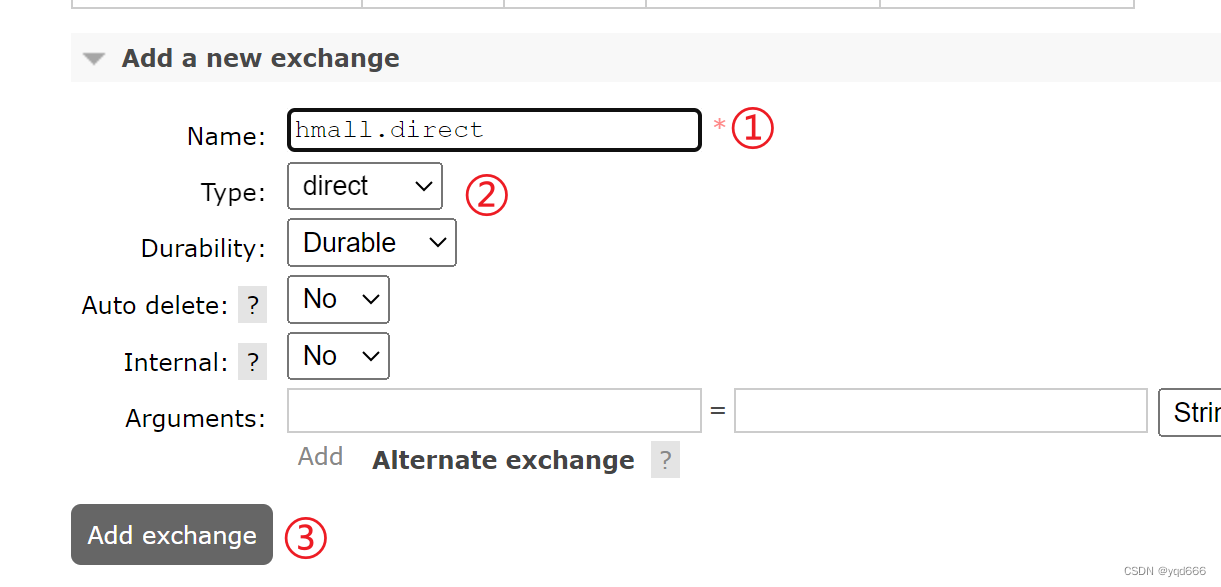Viewport: 1221px width, 587px height.
Task: Click the red required asterisk beside Name
Action: point(719,126)
